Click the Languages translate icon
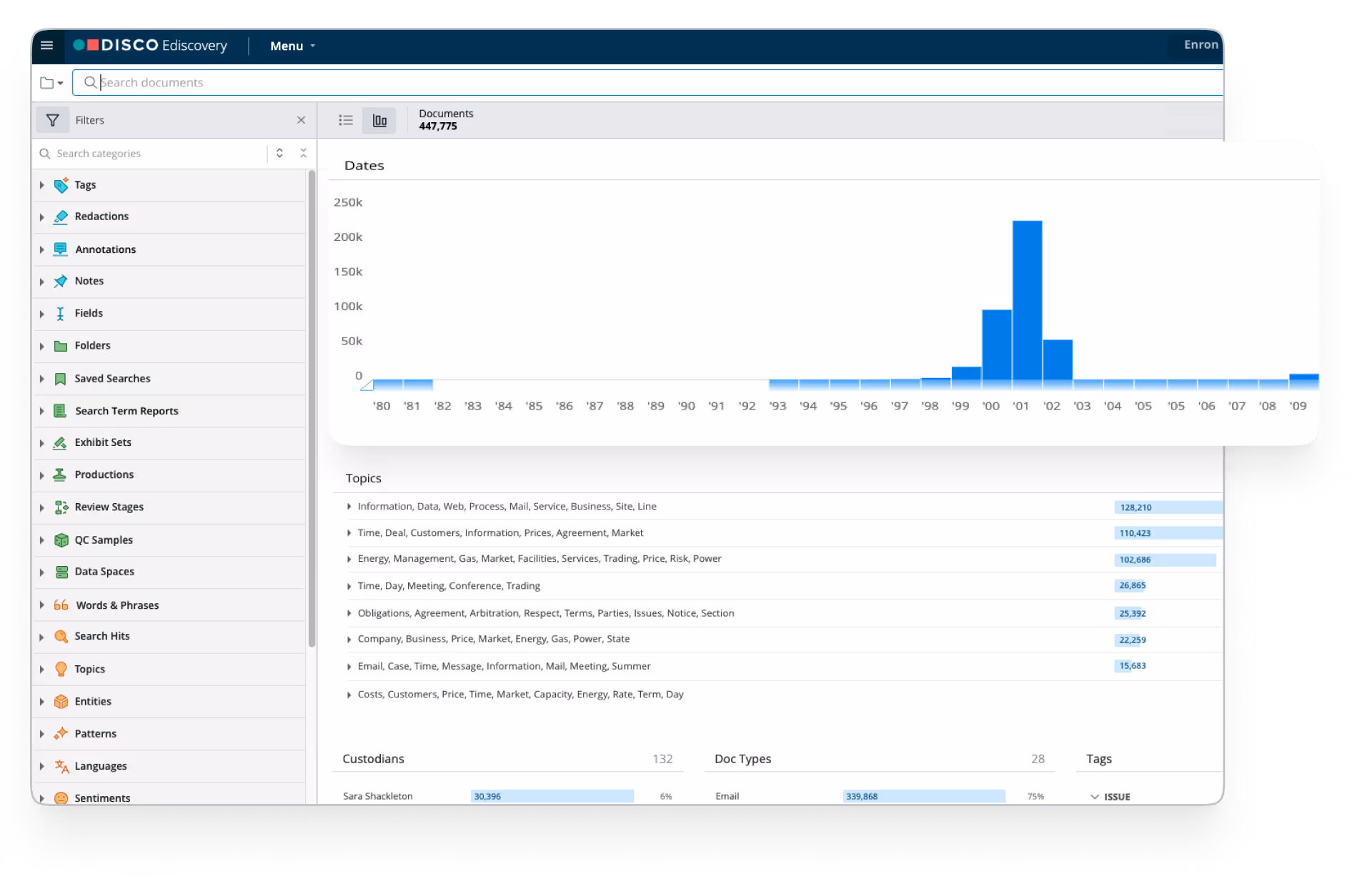 (62, 766)
